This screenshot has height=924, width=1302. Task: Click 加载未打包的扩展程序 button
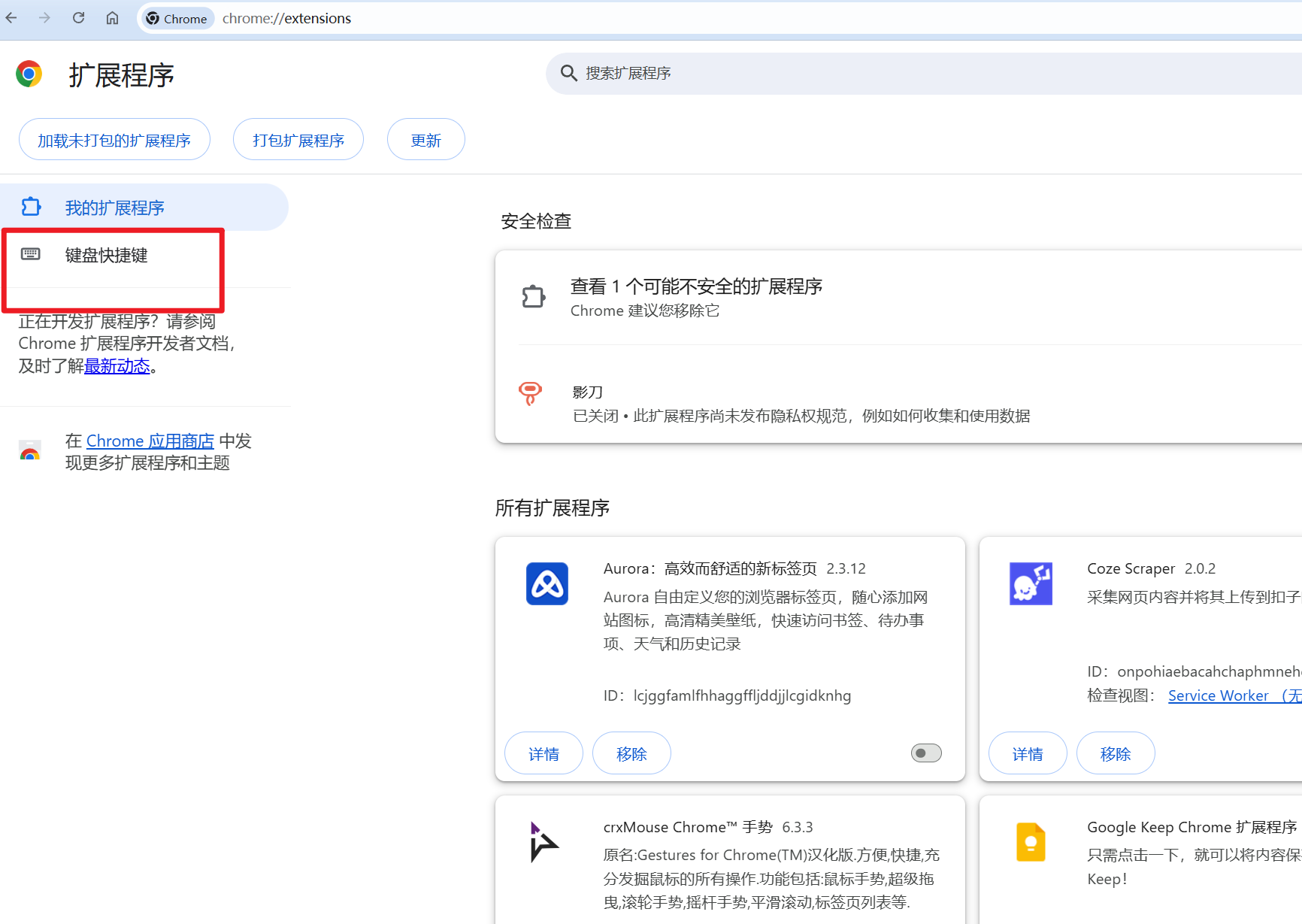coord(114,140)
